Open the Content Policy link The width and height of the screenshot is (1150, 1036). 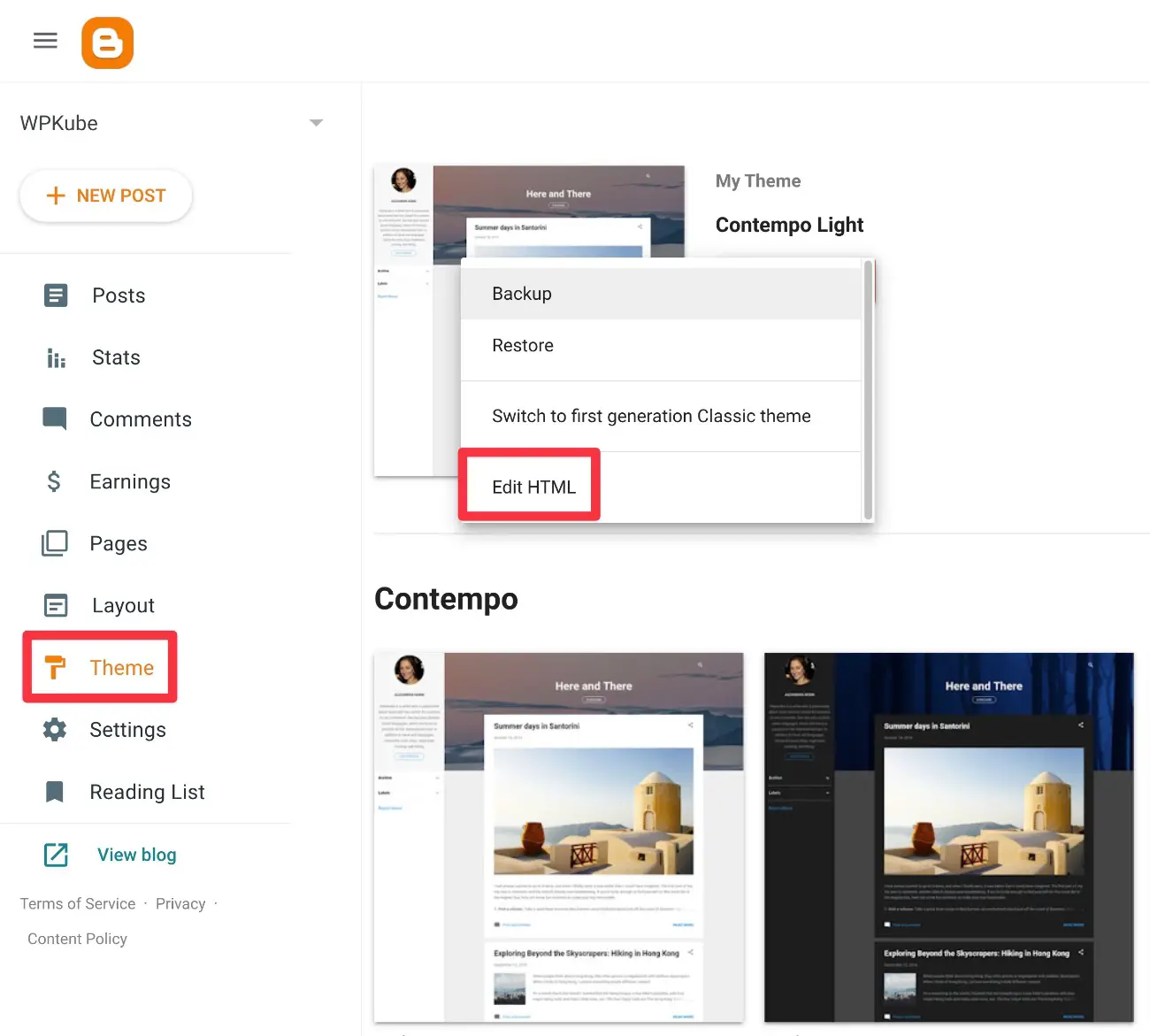77,939
